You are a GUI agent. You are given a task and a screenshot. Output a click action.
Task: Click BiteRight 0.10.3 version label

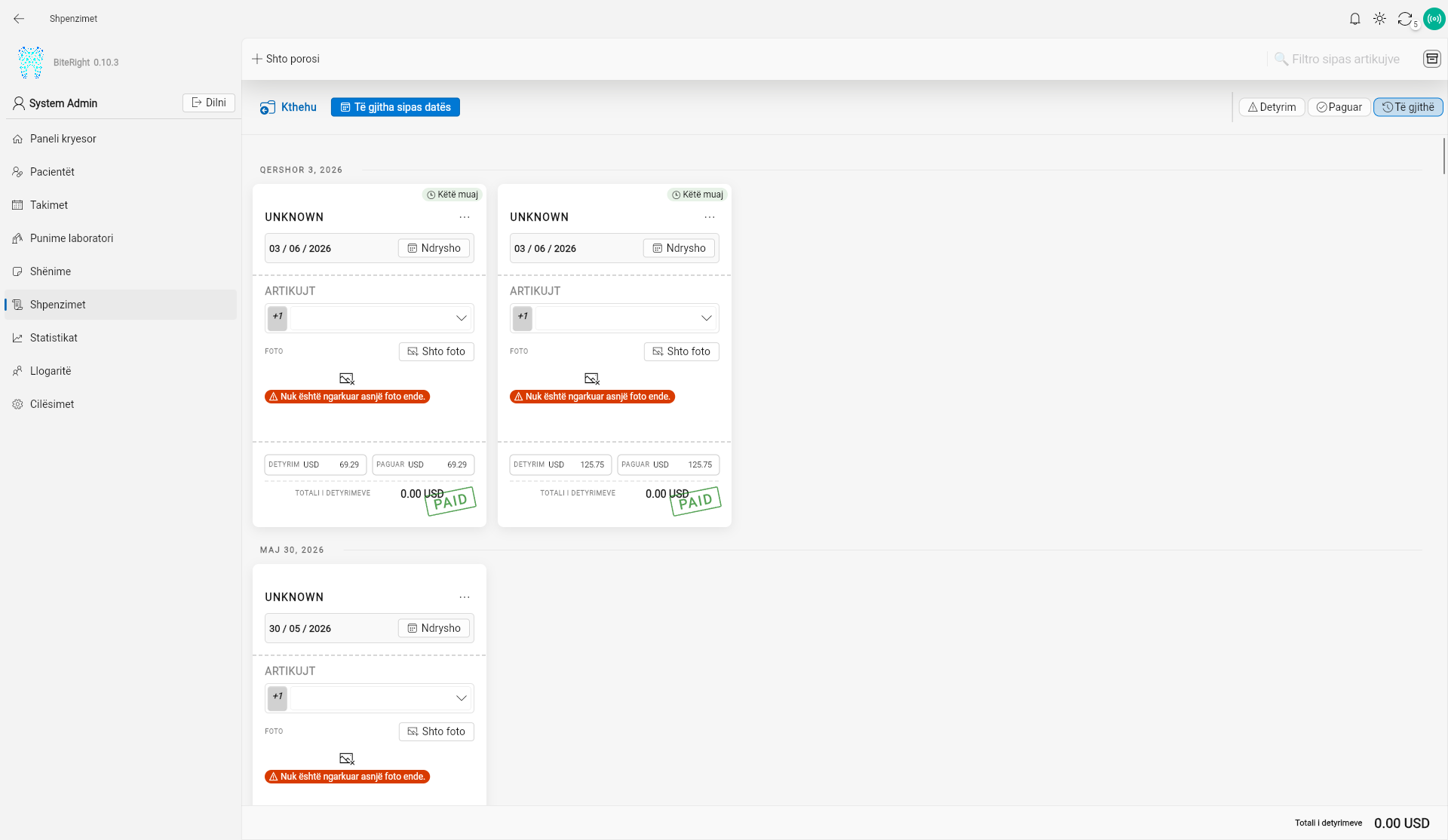pyautogui.click(x=86, y=63)
